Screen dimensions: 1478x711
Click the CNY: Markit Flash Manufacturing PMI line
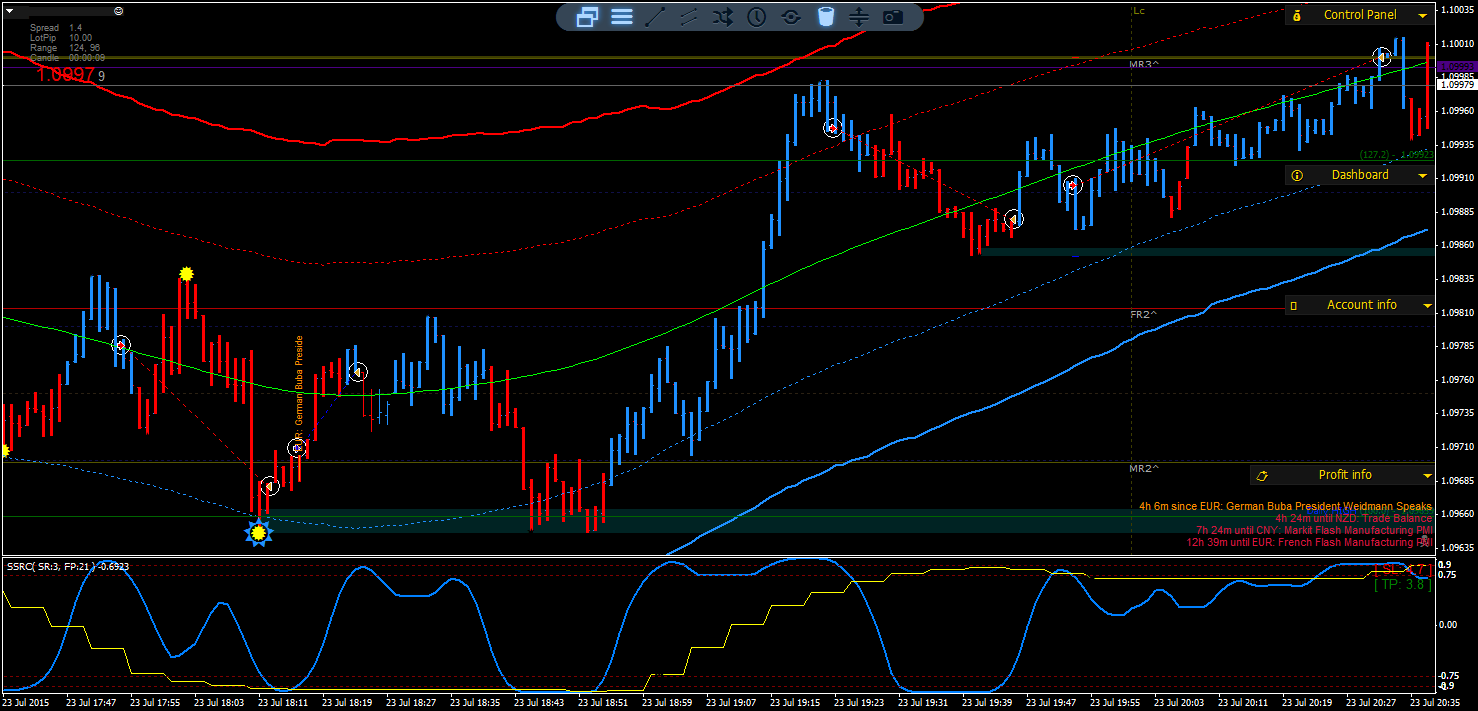click(x=1314, y=530)
